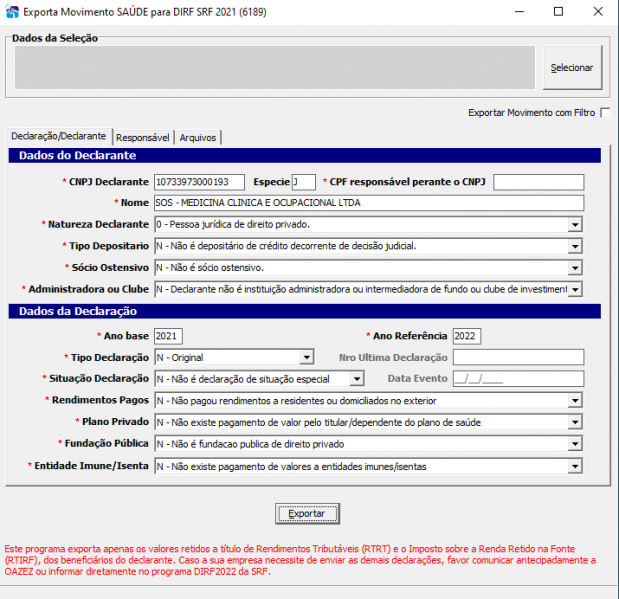Close the Exporta Movimento SAÚDE window
This screenshot has width=619, height=599.
tap(598, 12)
